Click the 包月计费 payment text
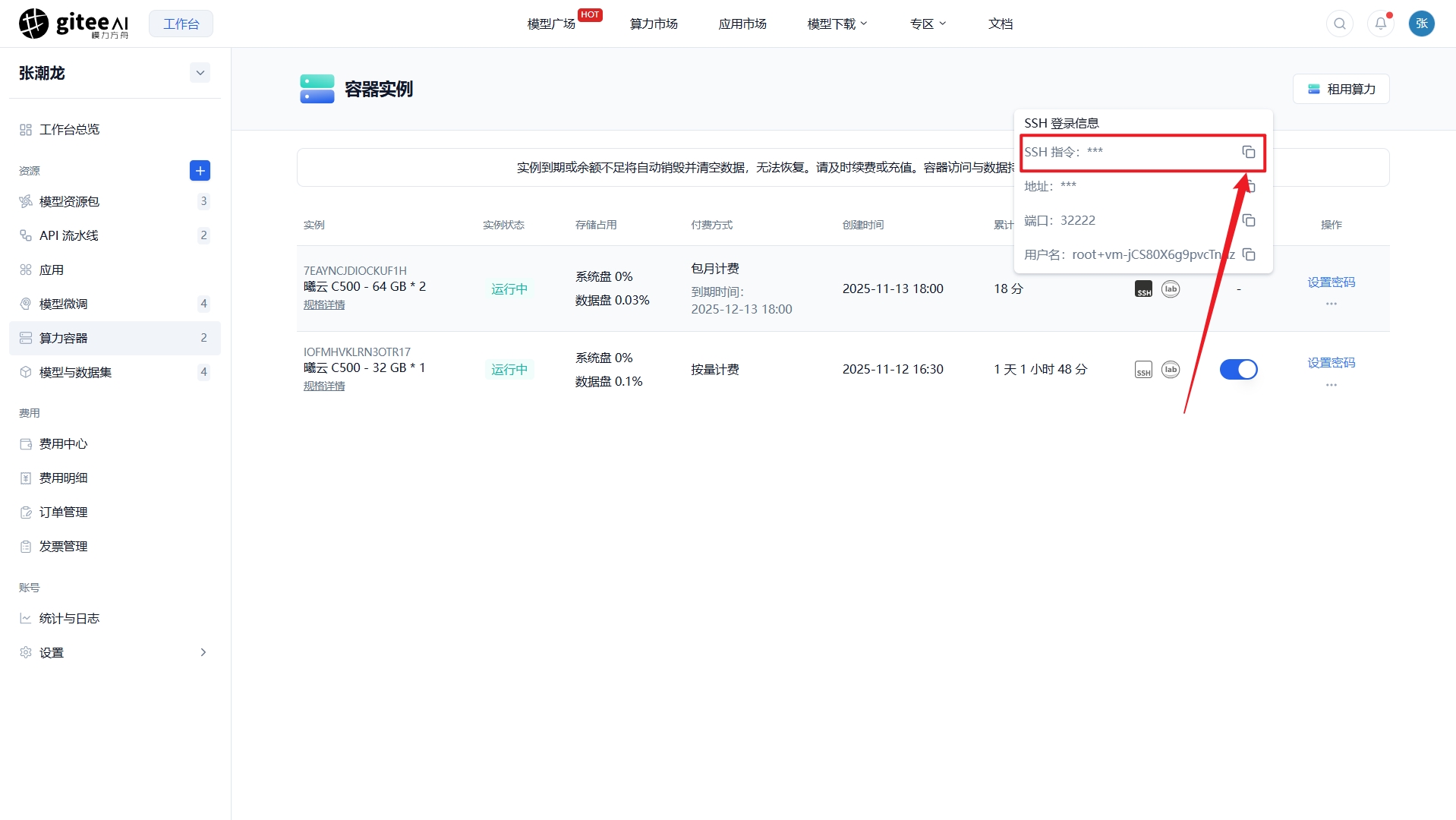 (x=714, y=269)
